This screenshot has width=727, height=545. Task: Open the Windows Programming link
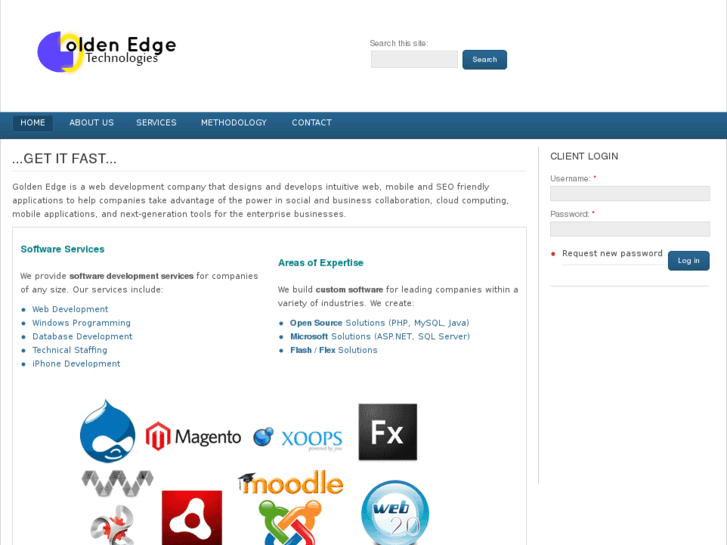pos(81,323)
